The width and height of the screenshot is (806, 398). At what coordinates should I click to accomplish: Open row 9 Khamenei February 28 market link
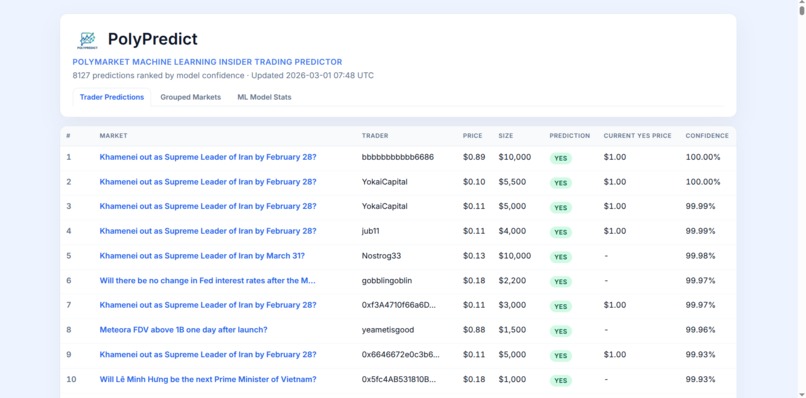(x=208, y=354)
